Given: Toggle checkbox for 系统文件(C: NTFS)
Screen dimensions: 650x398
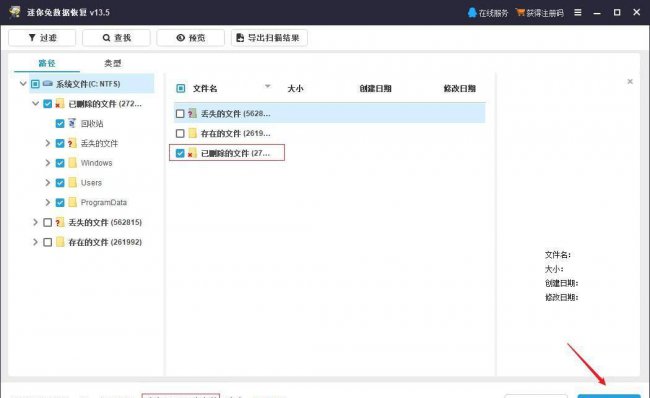Looking at the screenshot, I should (x=35, y=84).
